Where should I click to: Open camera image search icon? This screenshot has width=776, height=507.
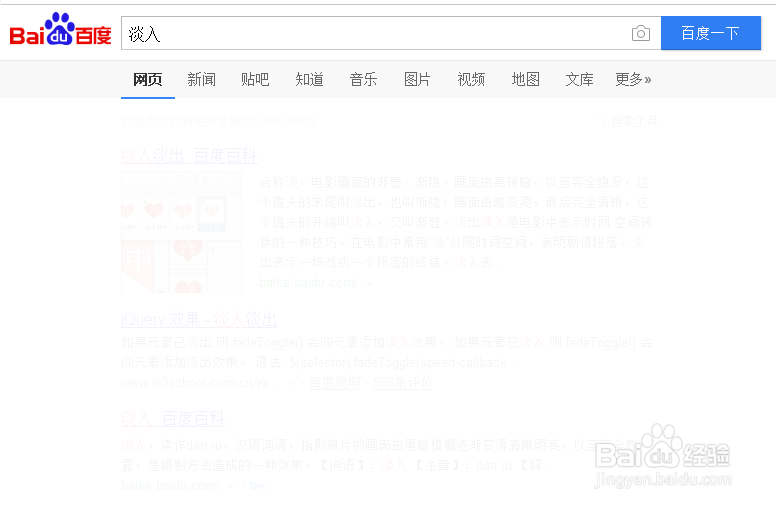click(x=641, y=33)
